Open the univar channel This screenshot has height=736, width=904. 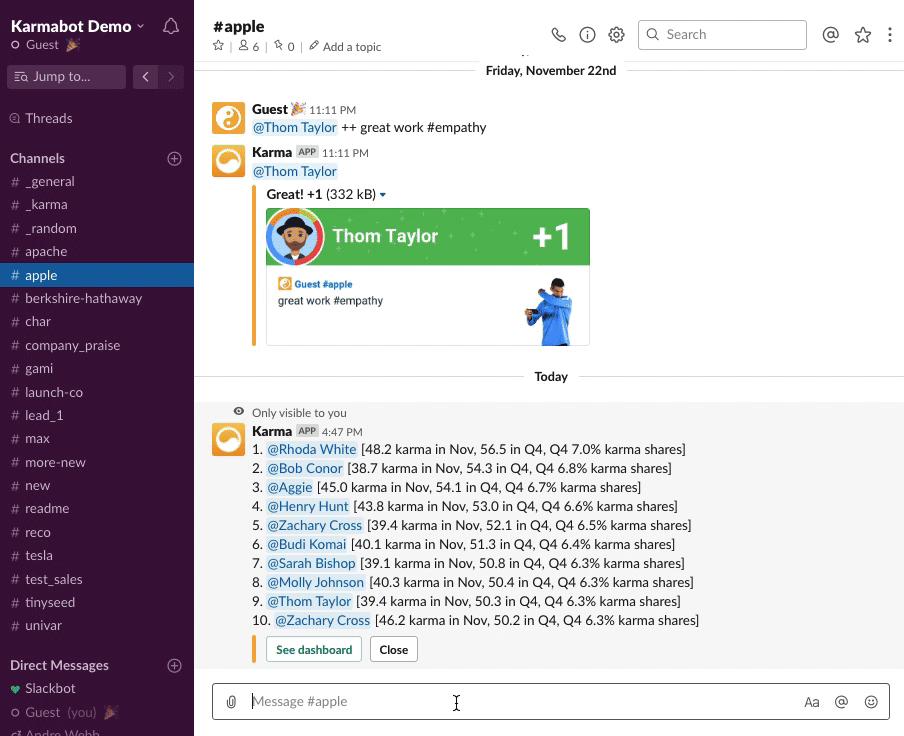coord(97,625)
